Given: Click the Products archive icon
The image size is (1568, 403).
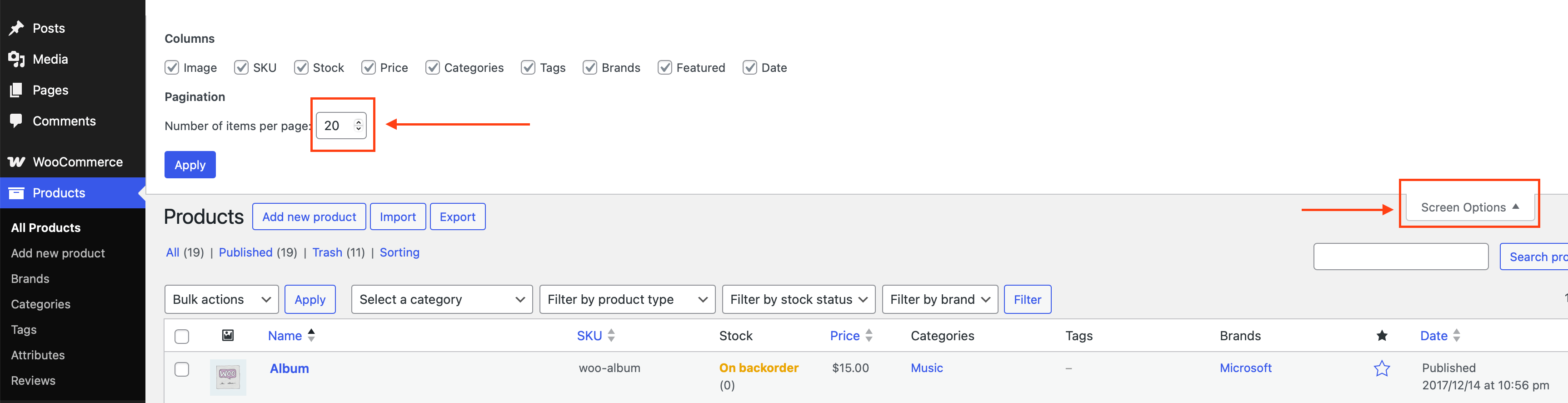Looking at the screenshot, I should pos(16,193).
